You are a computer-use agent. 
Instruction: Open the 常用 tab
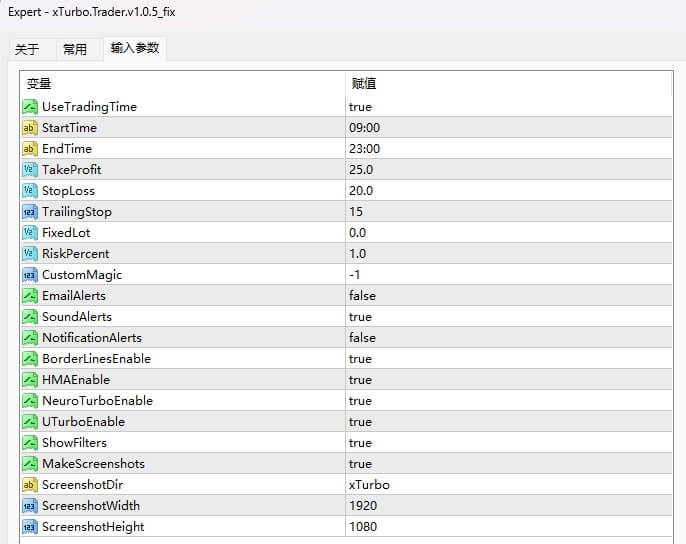coord(75,49)
